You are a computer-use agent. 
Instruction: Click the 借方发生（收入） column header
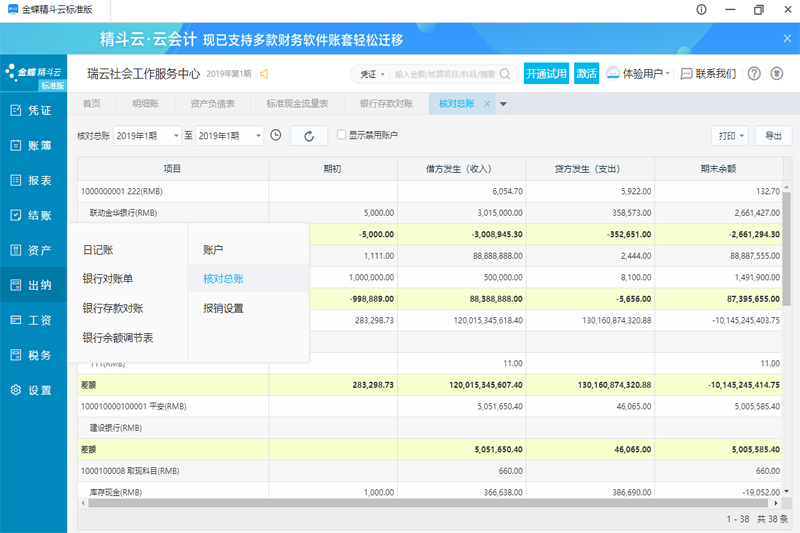462,169
